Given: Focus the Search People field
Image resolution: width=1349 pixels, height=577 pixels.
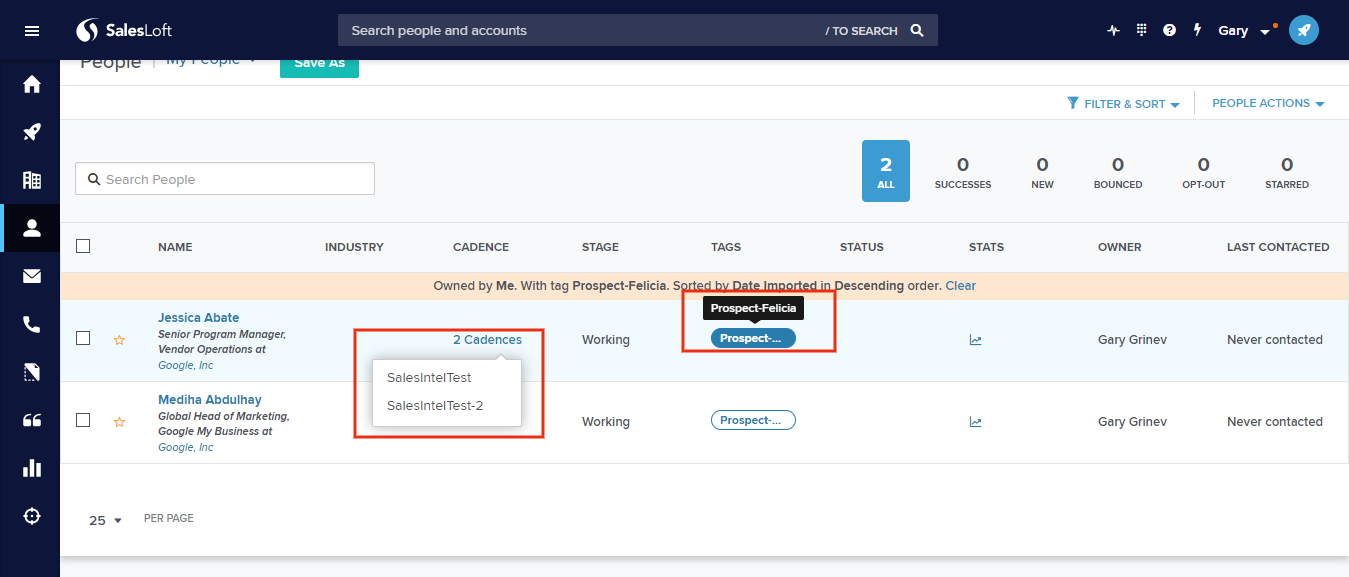Looking at the screenshot, I should (x=225, y=179).
